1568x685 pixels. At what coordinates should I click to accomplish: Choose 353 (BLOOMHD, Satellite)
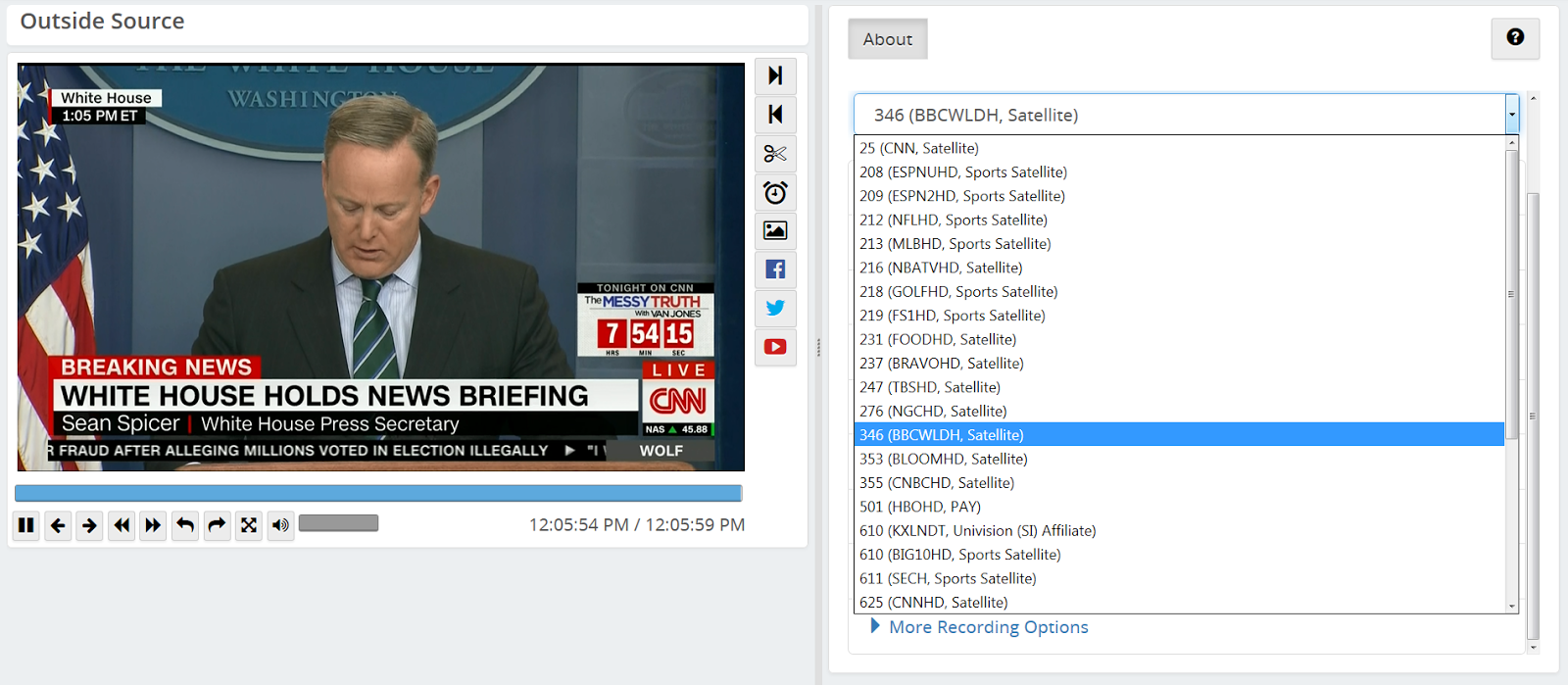coord(1179,459)
